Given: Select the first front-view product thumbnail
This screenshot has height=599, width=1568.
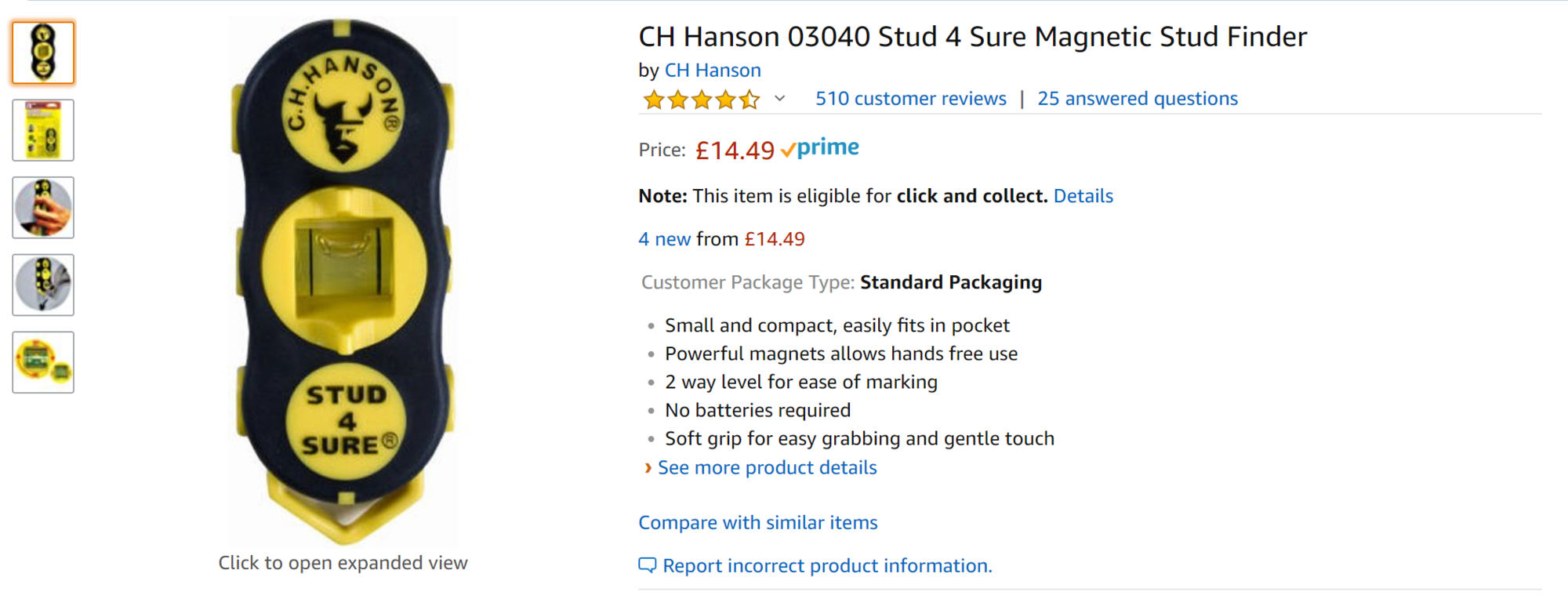Looking at the screenshot, I should click(x=43, y=53).
